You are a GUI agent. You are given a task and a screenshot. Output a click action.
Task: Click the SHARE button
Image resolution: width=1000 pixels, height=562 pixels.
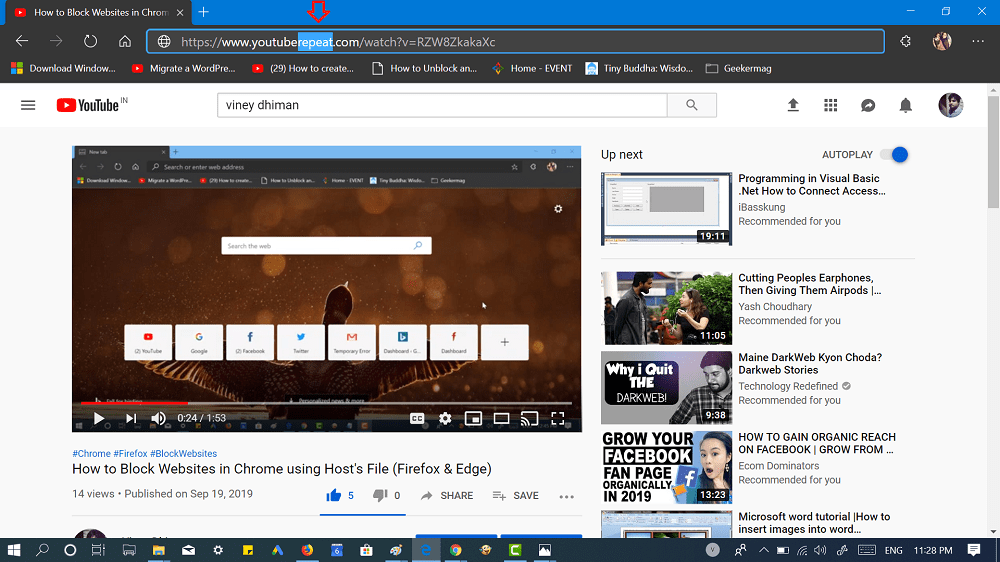pos(447,496)
